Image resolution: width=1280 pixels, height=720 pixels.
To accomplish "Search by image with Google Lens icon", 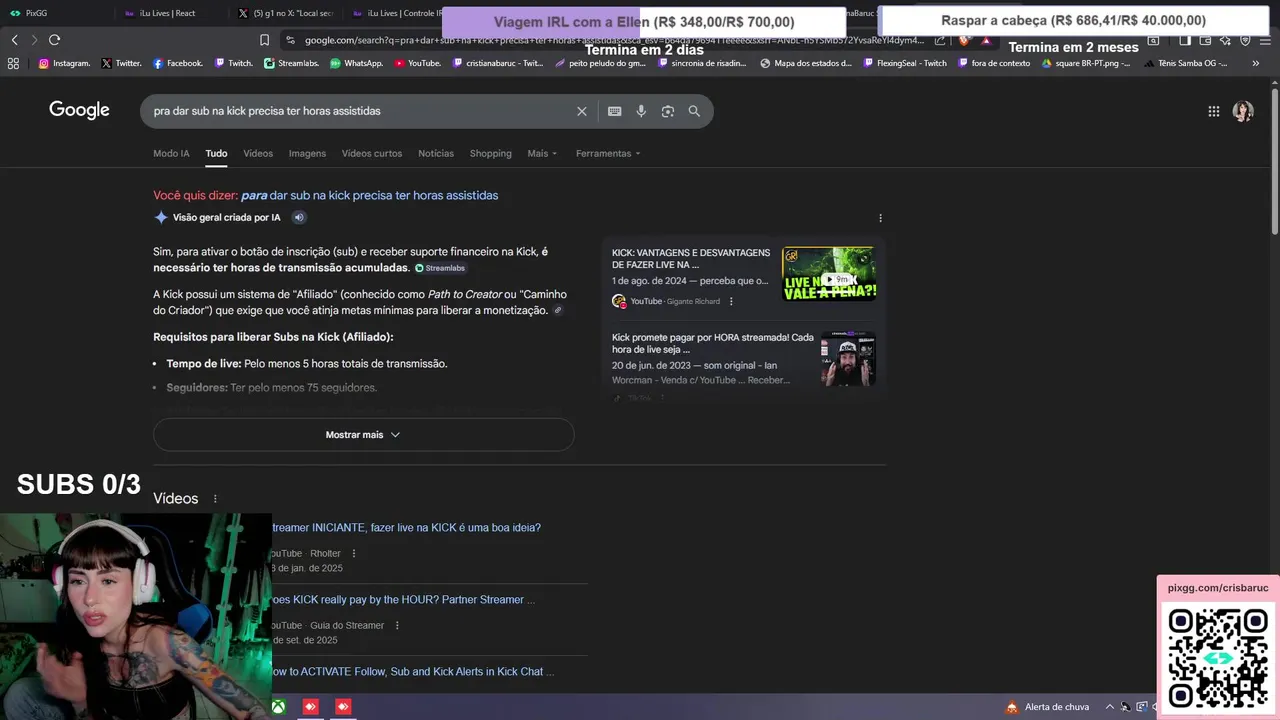I will (668, 111).
